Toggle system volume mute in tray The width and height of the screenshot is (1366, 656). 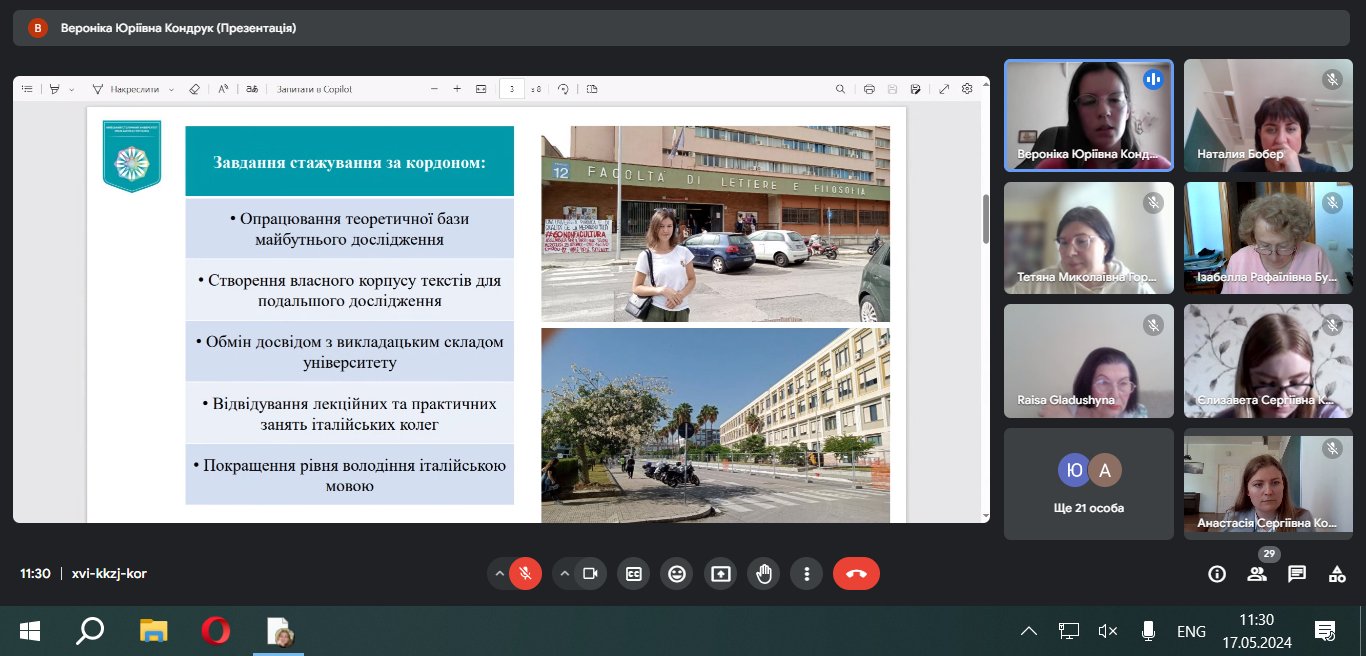click(1107, 631)
